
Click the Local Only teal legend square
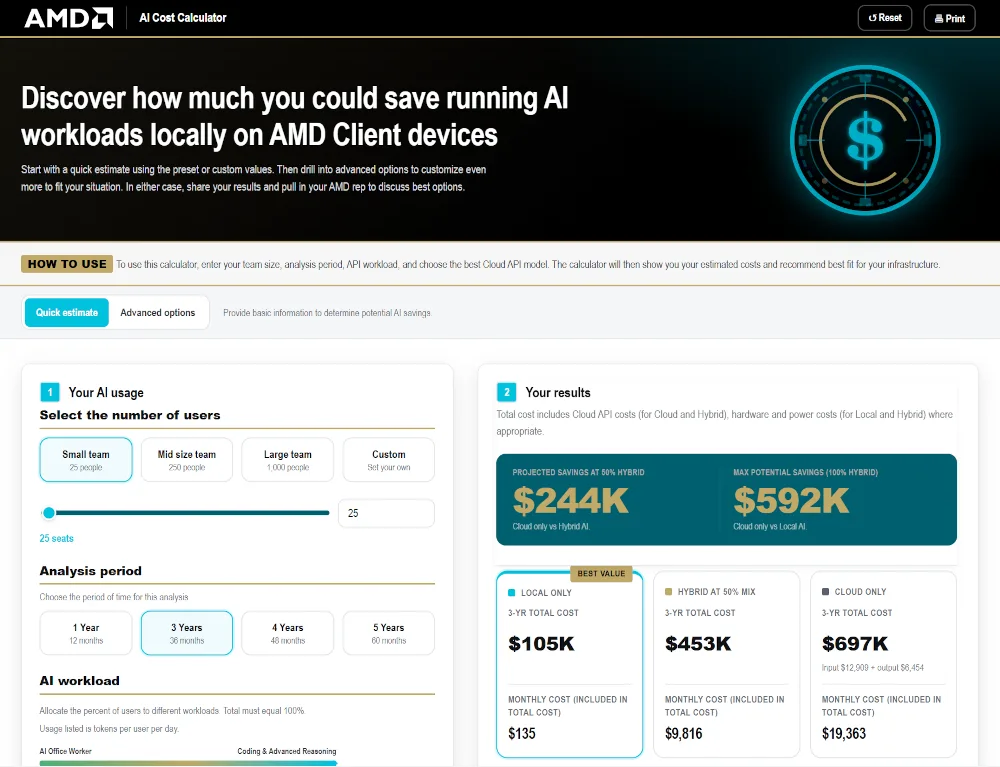point(511,593)
